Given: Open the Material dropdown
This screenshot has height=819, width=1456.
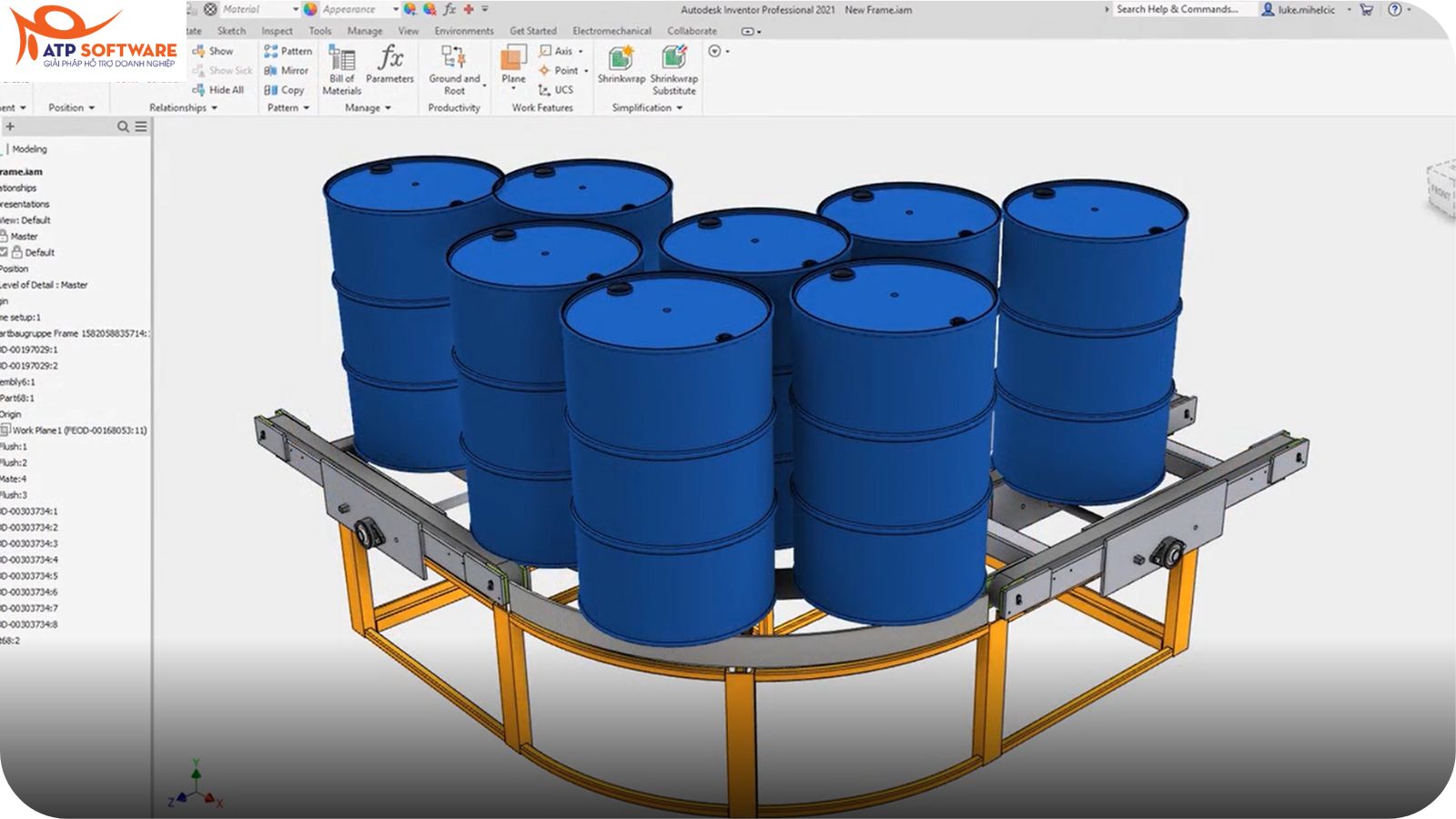Looking at the screenshot, I should 296,9.
